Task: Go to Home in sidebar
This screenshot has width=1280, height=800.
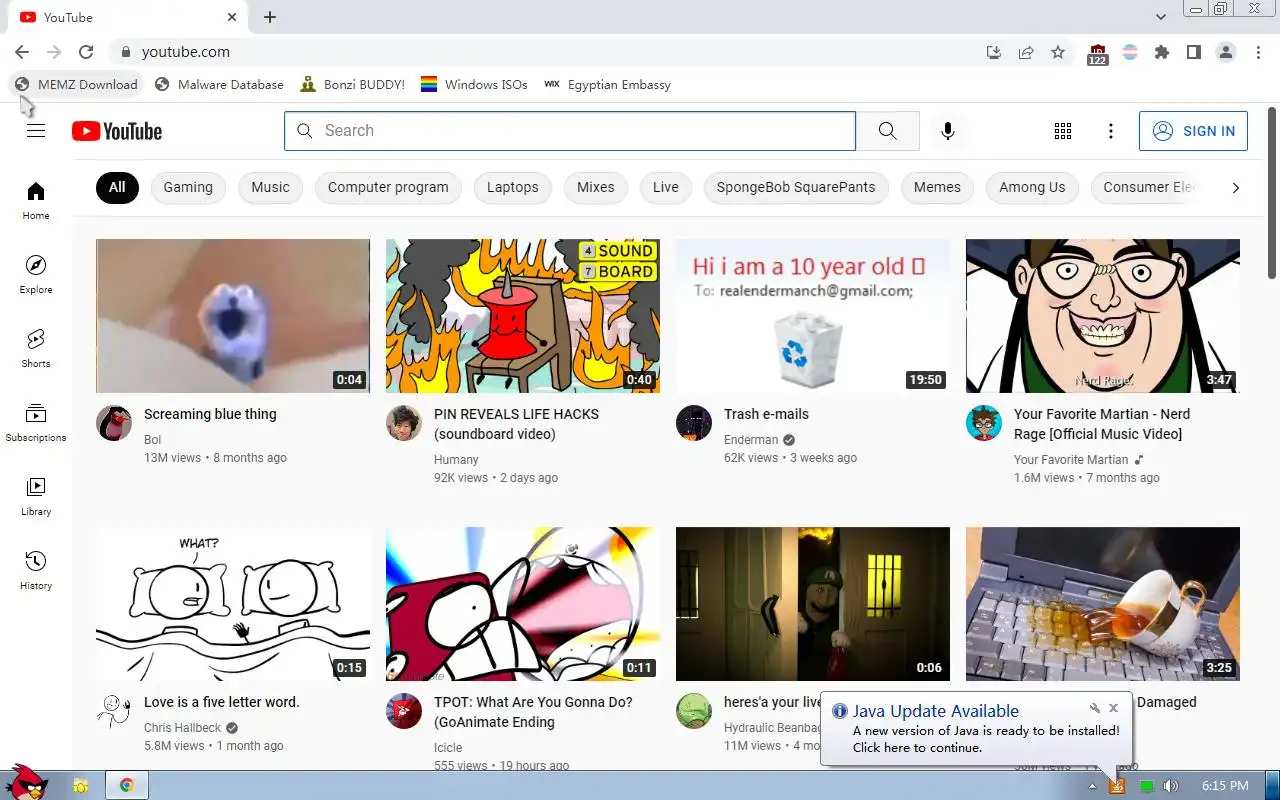Action: click(x=36, y=200)
